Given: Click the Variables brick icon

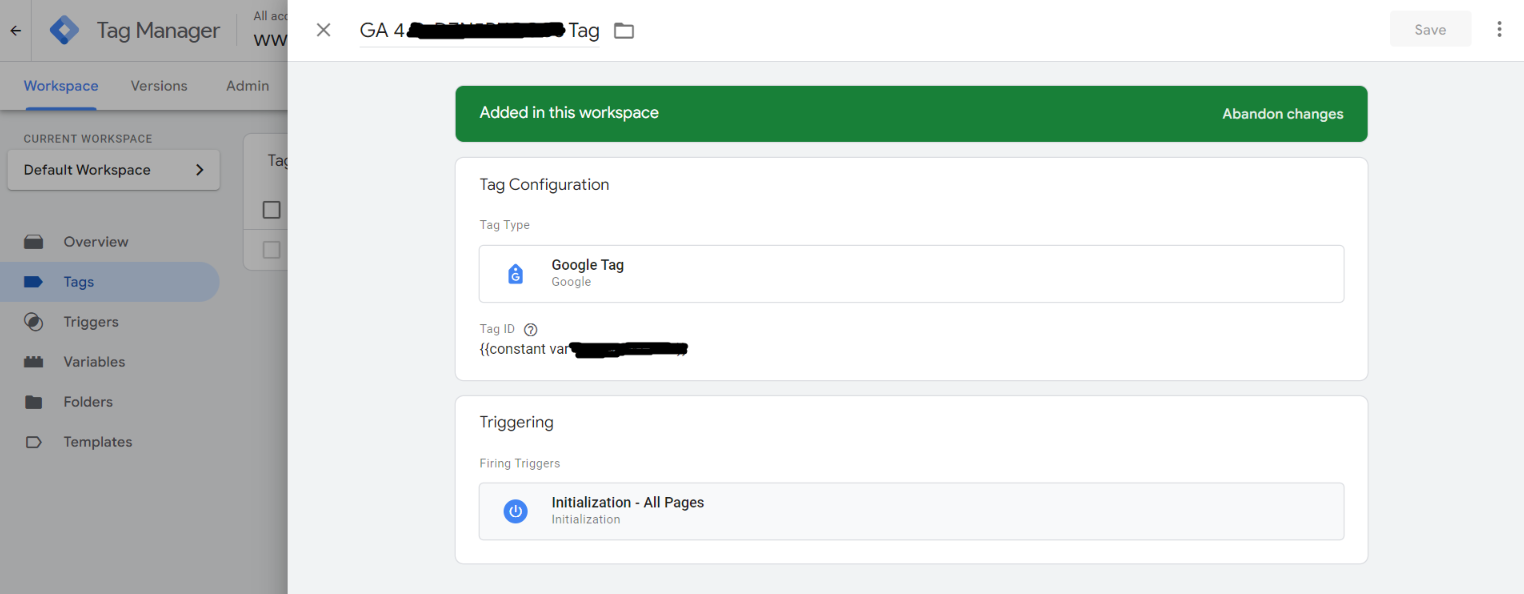Looking at the screenshot, I should click(x=33, y=362).
